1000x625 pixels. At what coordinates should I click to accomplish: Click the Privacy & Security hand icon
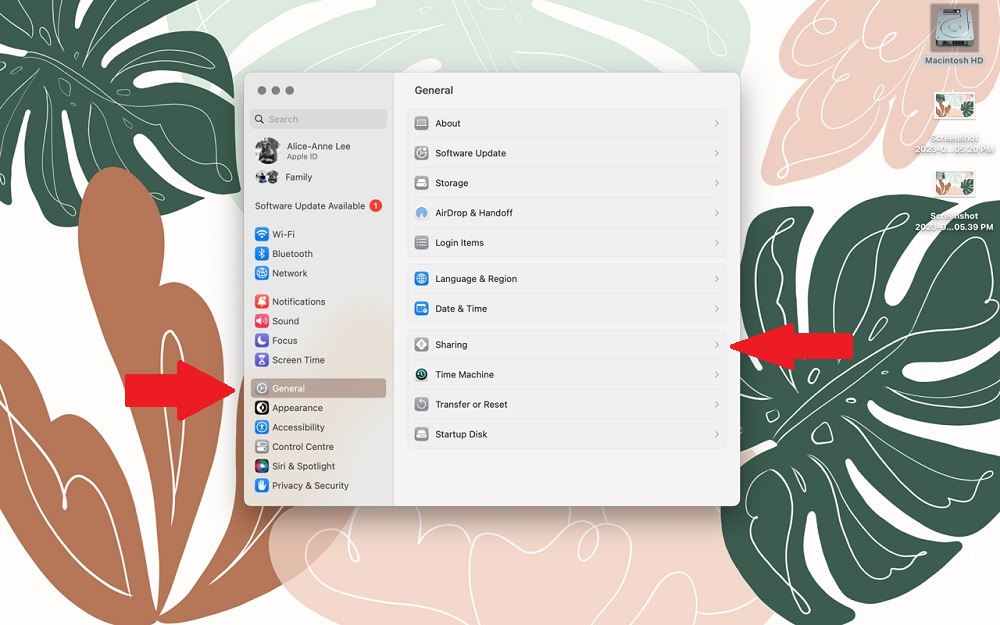click(x=261, y=485)
